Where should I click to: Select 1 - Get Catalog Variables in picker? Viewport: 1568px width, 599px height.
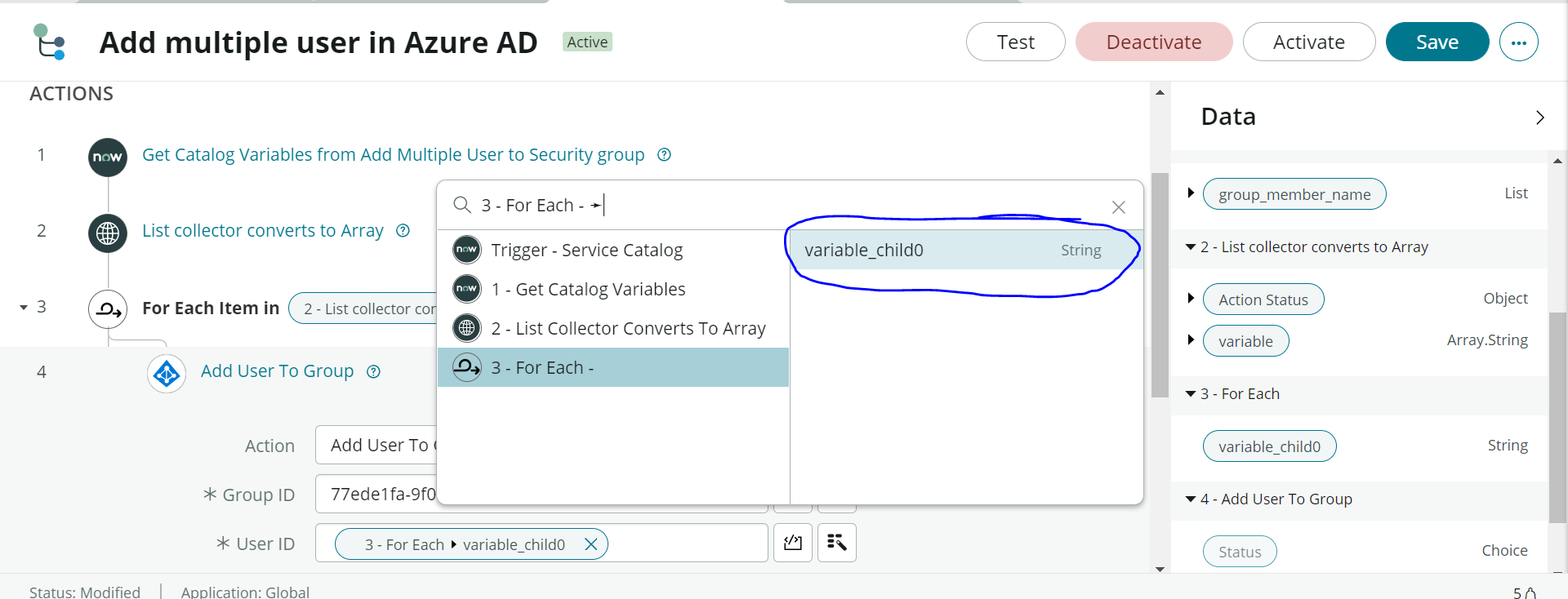click(613, 289)
